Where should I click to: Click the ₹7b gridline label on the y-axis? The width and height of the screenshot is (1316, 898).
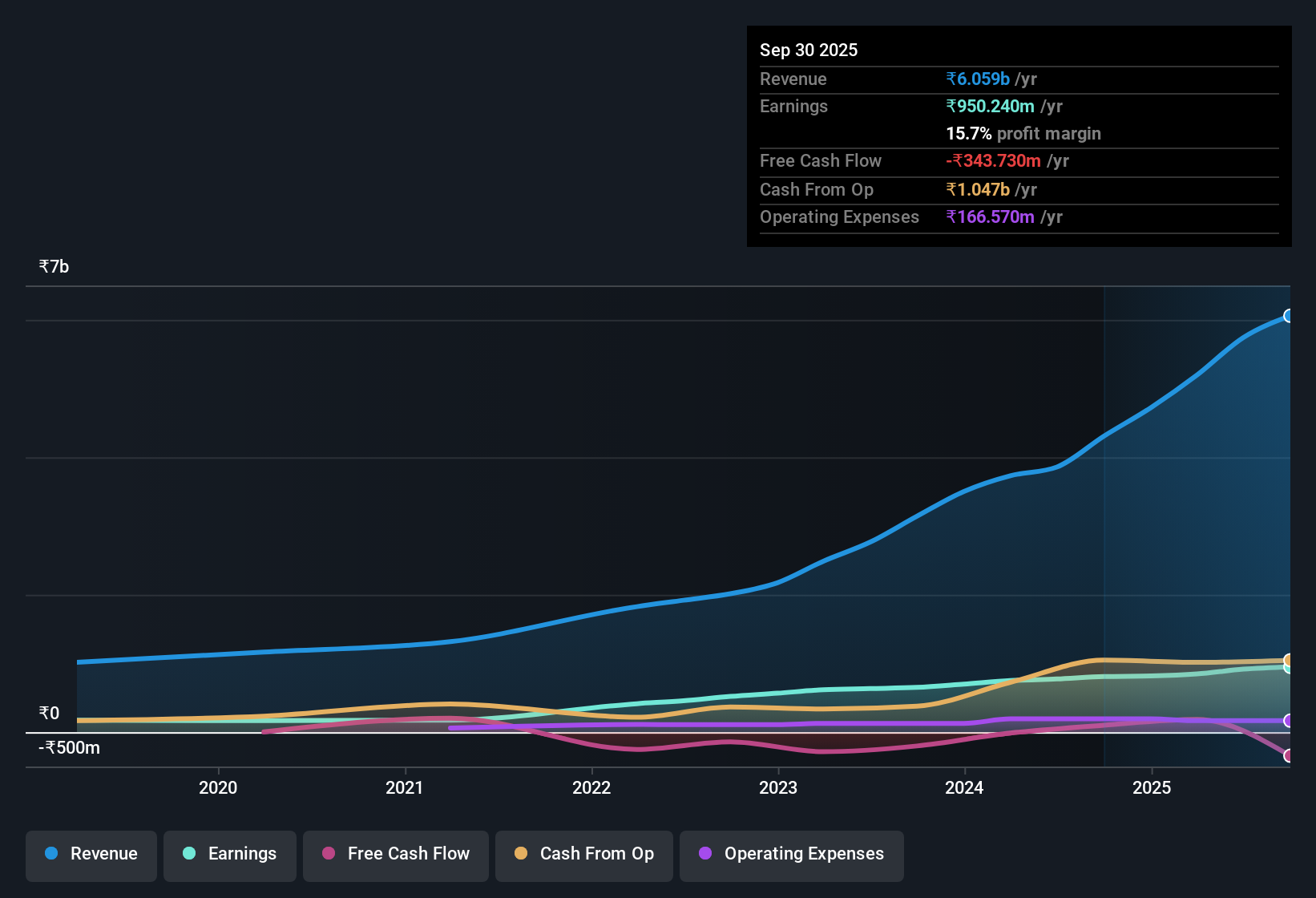tap(52, 265)
